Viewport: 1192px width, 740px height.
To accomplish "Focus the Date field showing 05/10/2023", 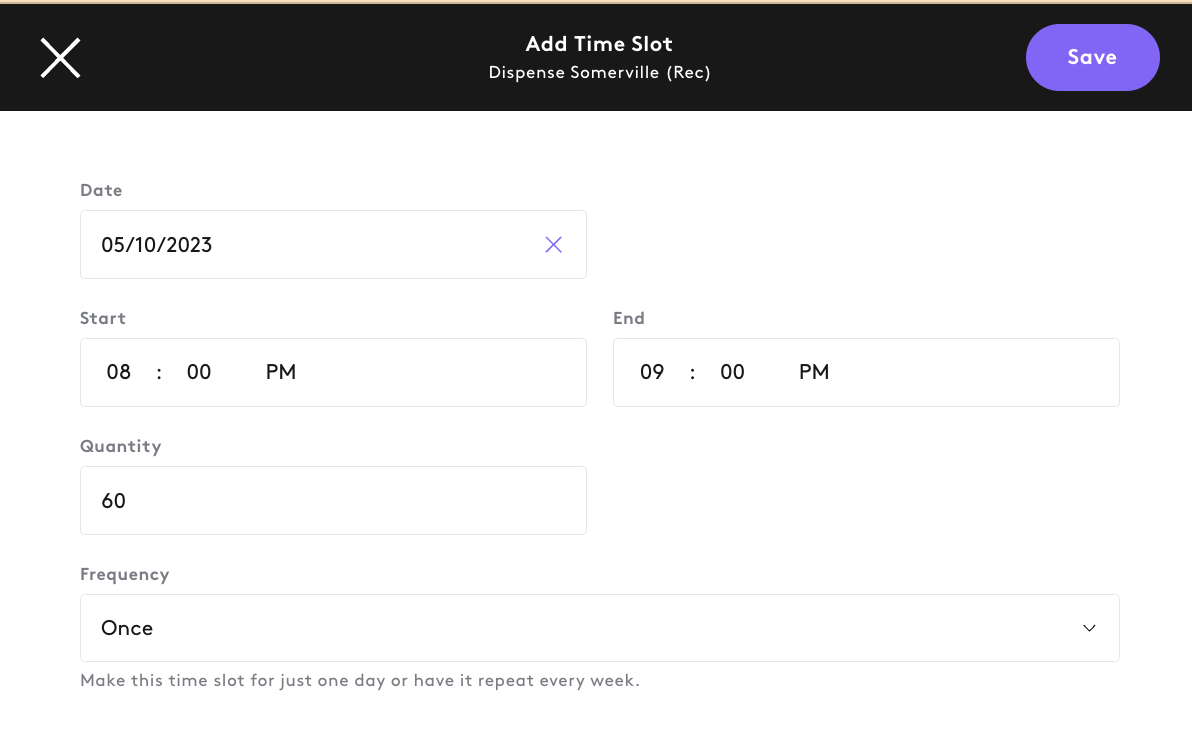I will pyautogui.click(x=333, y=244).
